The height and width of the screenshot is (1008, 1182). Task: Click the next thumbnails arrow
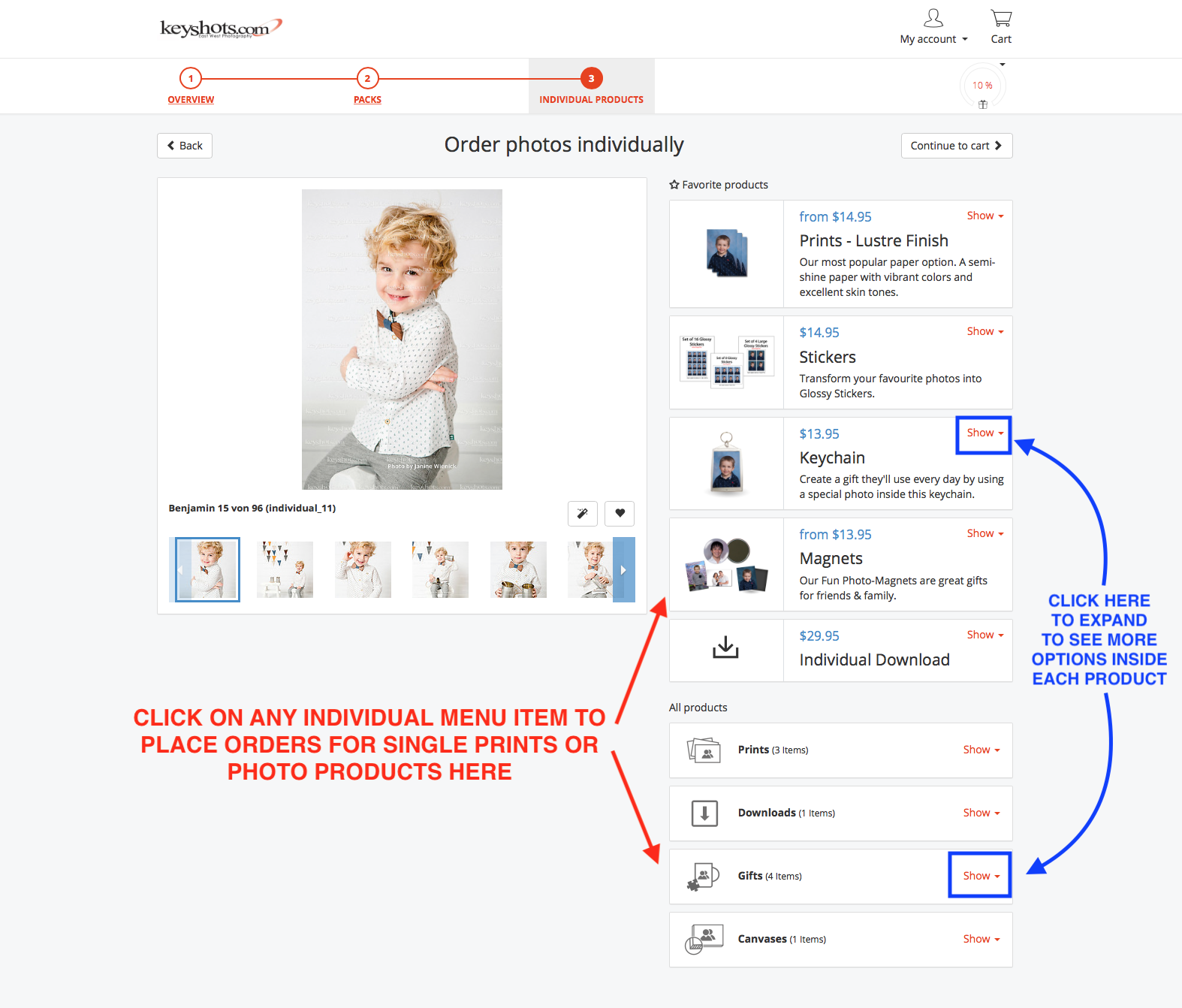[x=624, y=569]
